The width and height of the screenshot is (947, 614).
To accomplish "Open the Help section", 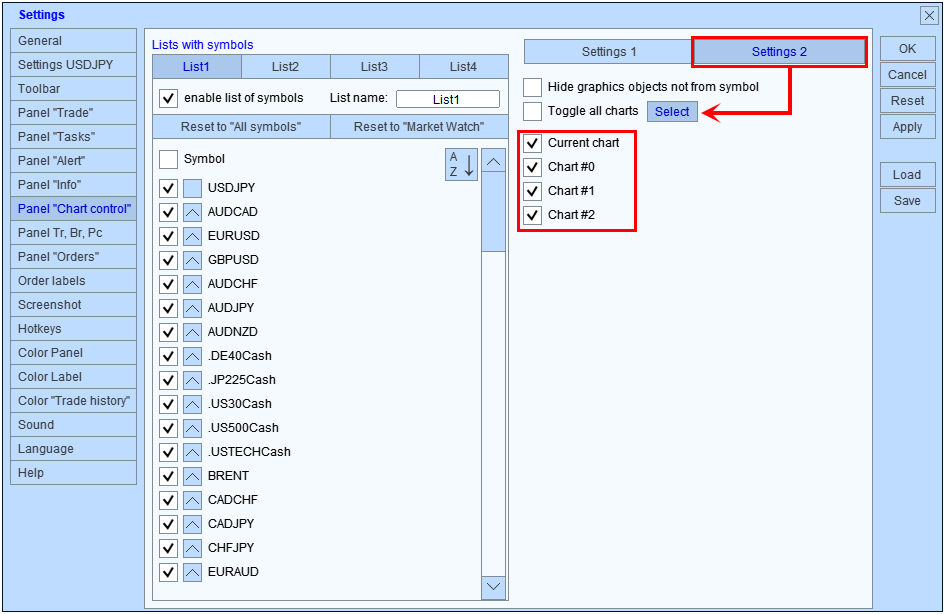I will [x=73, y=473].
